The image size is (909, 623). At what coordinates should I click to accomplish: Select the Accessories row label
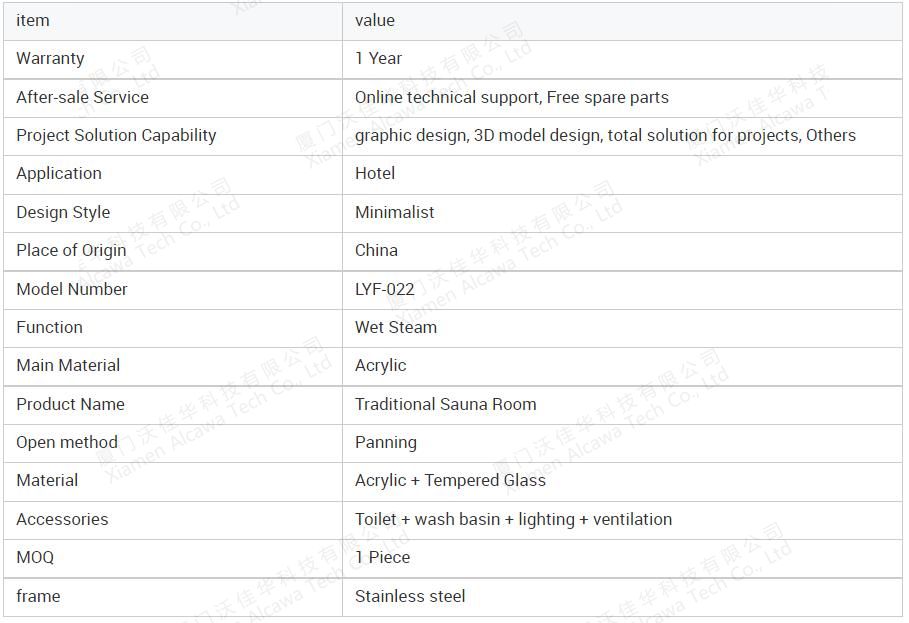coord(62,519)
